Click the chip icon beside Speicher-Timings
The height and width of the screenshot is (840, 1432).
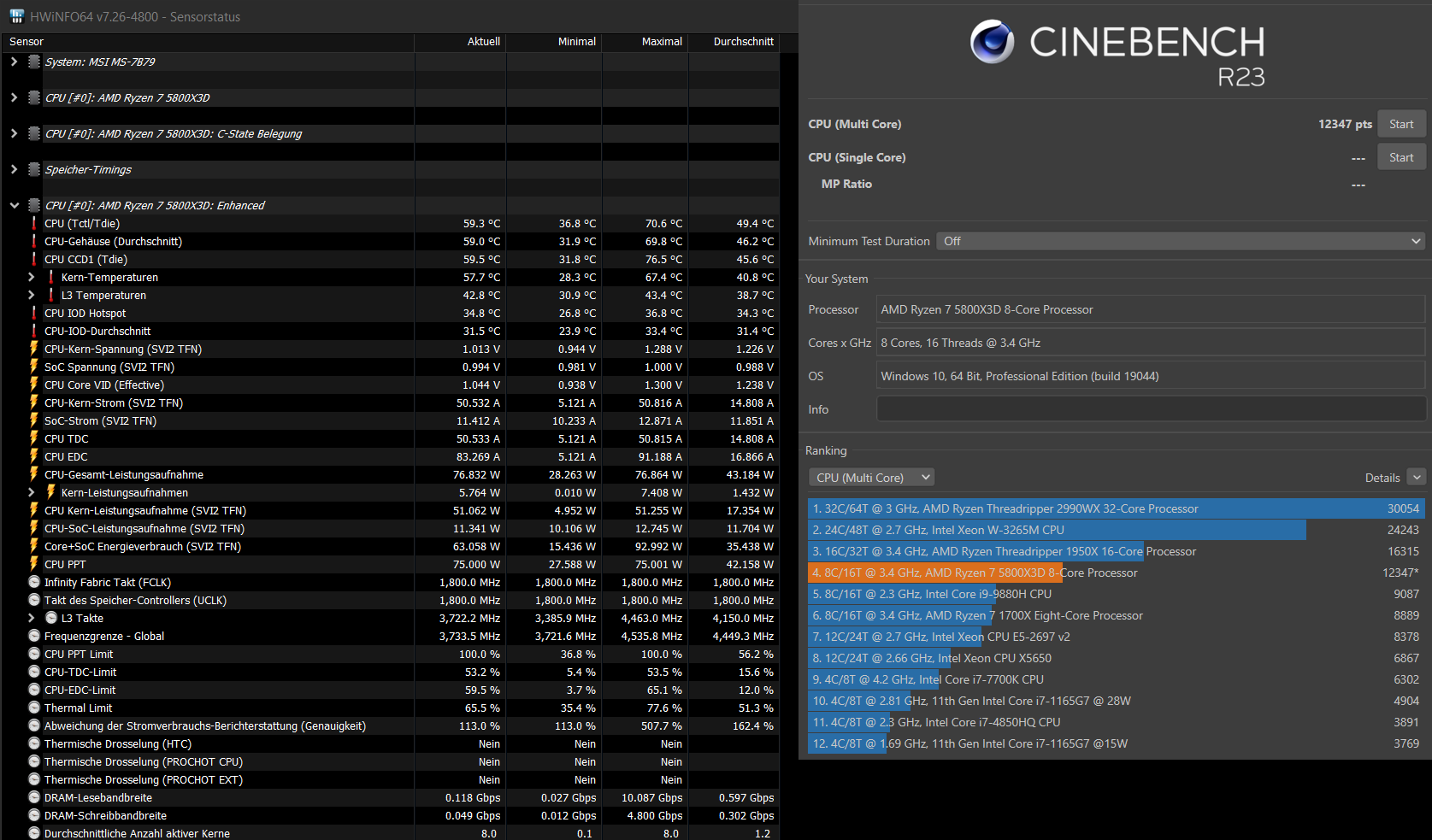[x=34, y=169]
